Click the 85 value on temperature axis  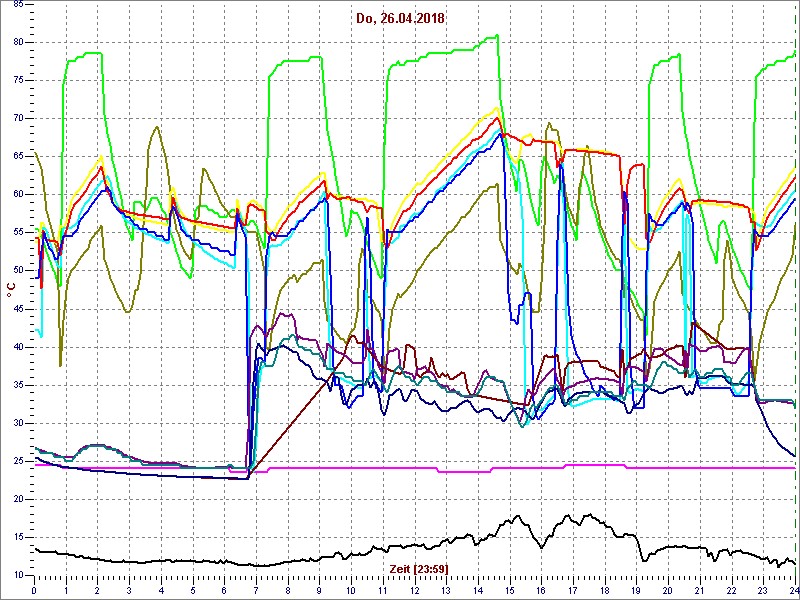[17, 4]
